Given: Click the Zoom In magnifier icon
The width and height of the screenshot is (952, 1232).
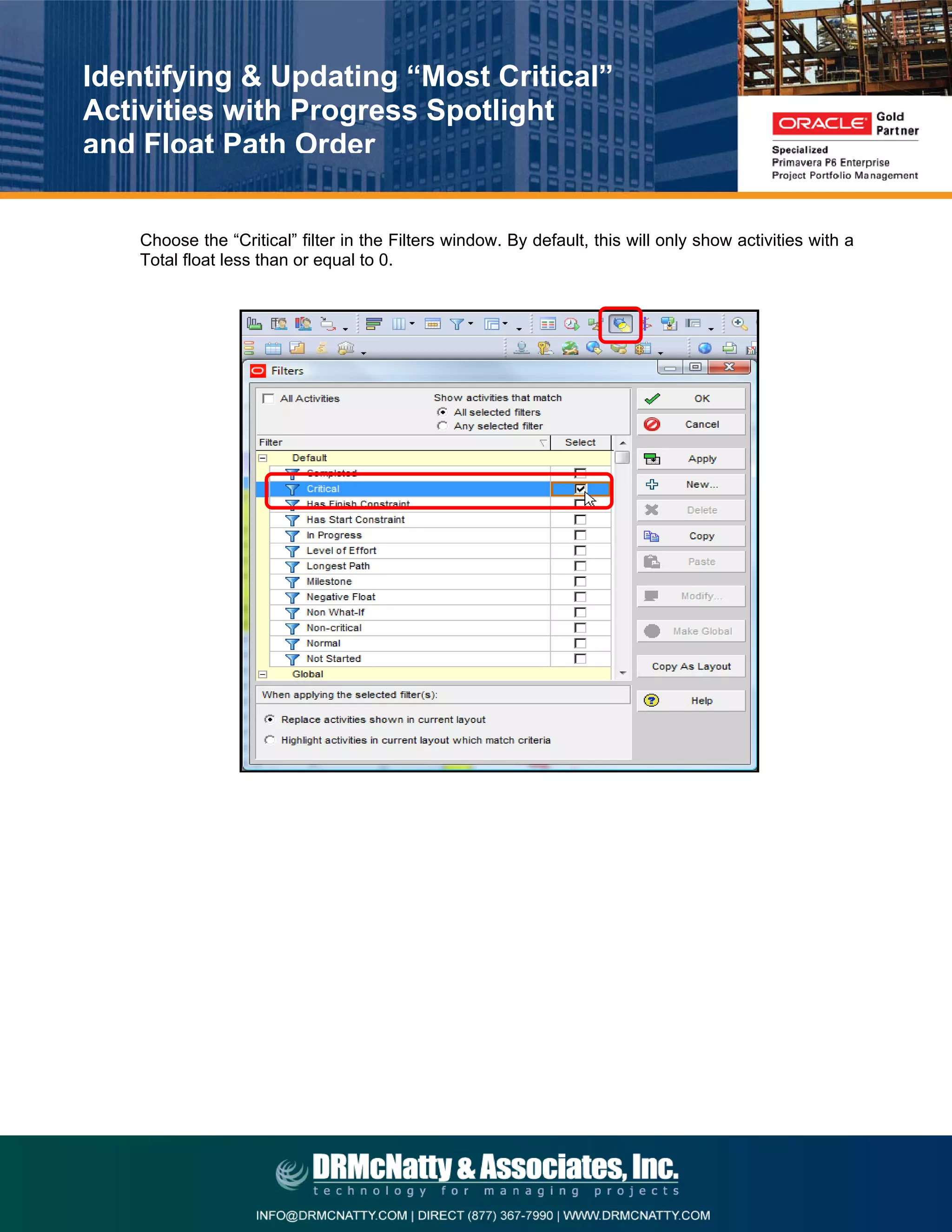Looking at the screenshot, I should [x=739, y=324].
